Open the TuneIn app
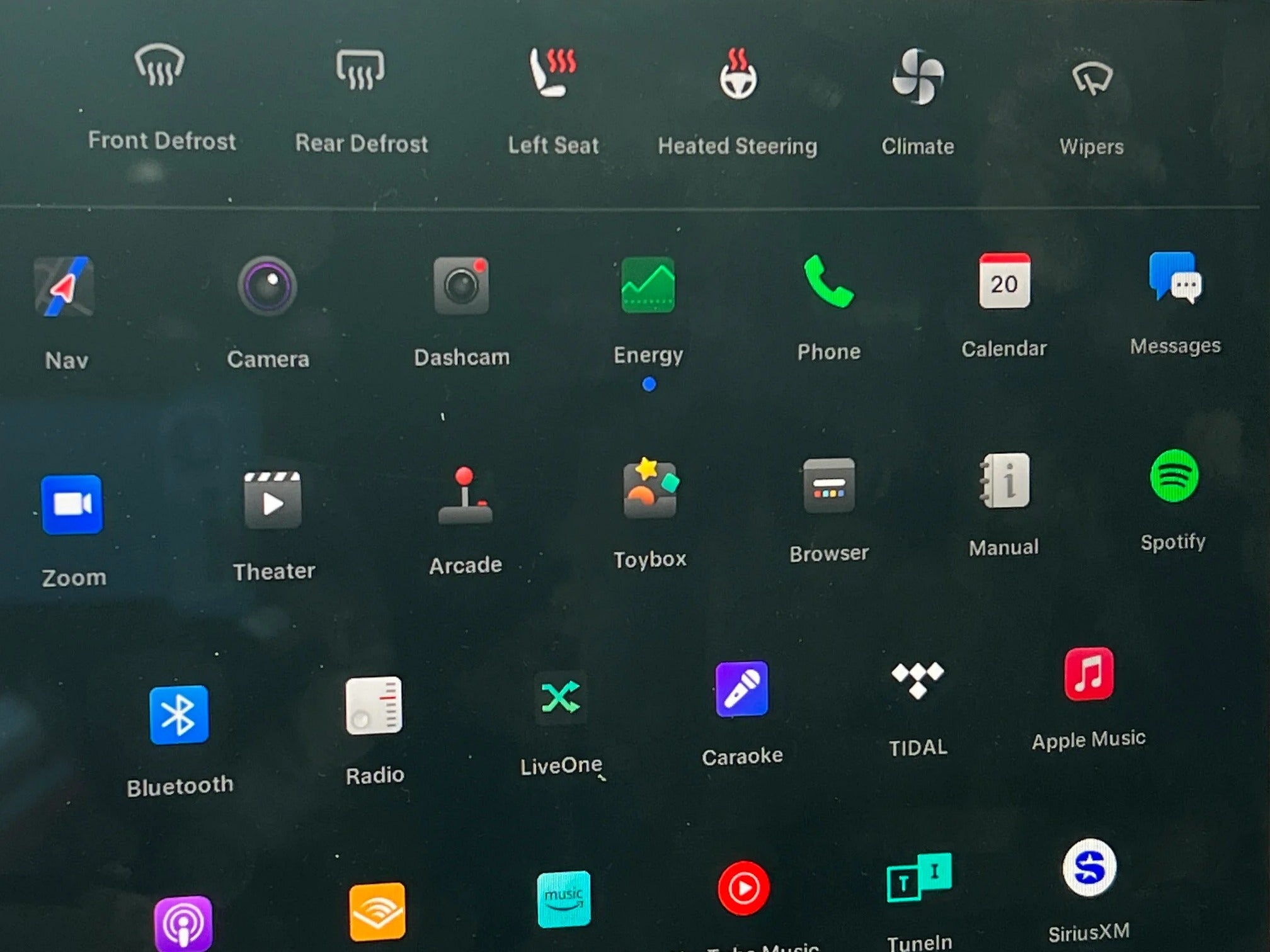The image size is (1270, 952). [919, 878]
